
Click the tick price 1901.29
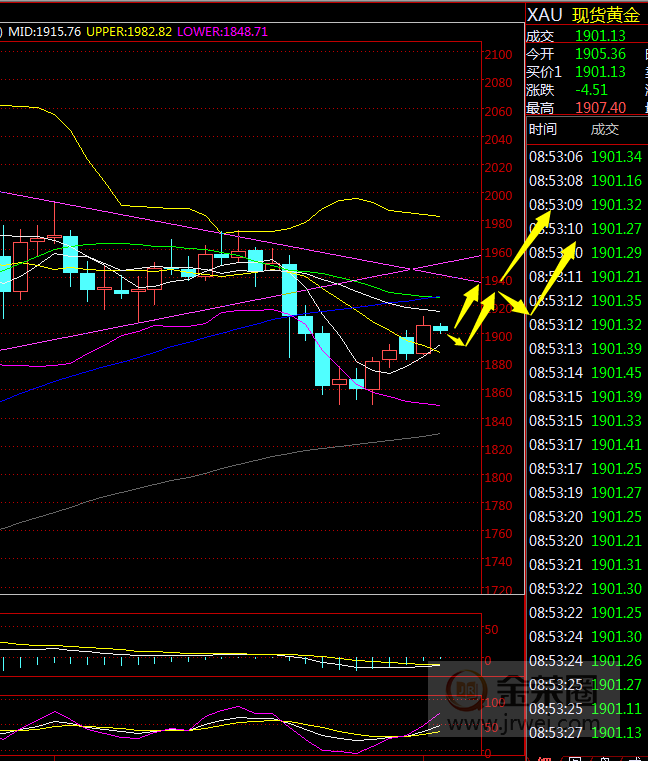[x=616, y=253]
